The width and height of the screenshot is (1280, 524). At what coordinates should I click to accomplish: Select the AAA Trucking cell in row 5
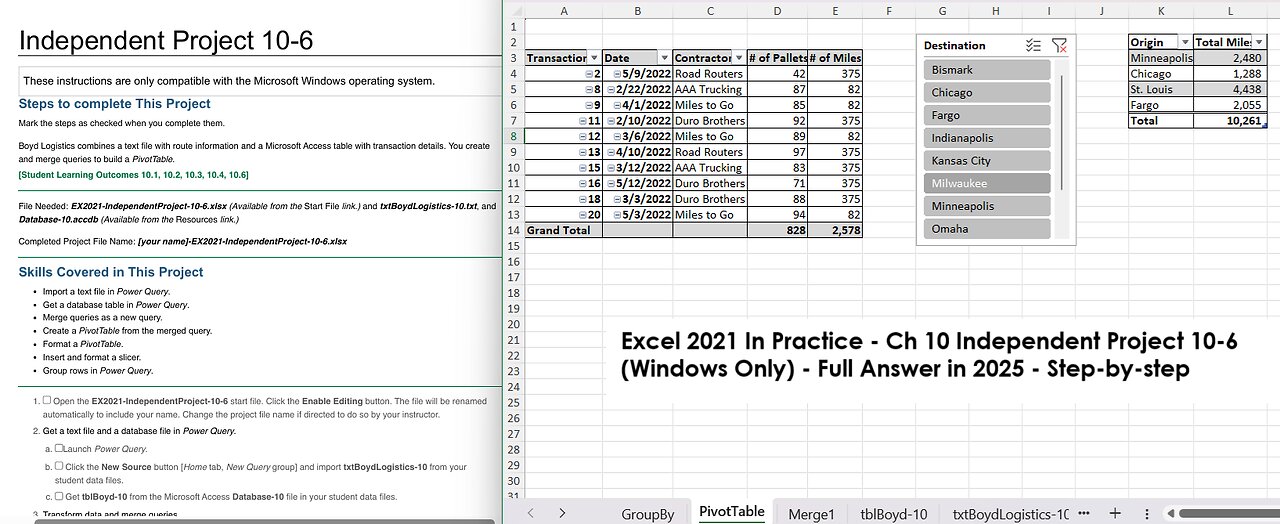pos(710,89)
